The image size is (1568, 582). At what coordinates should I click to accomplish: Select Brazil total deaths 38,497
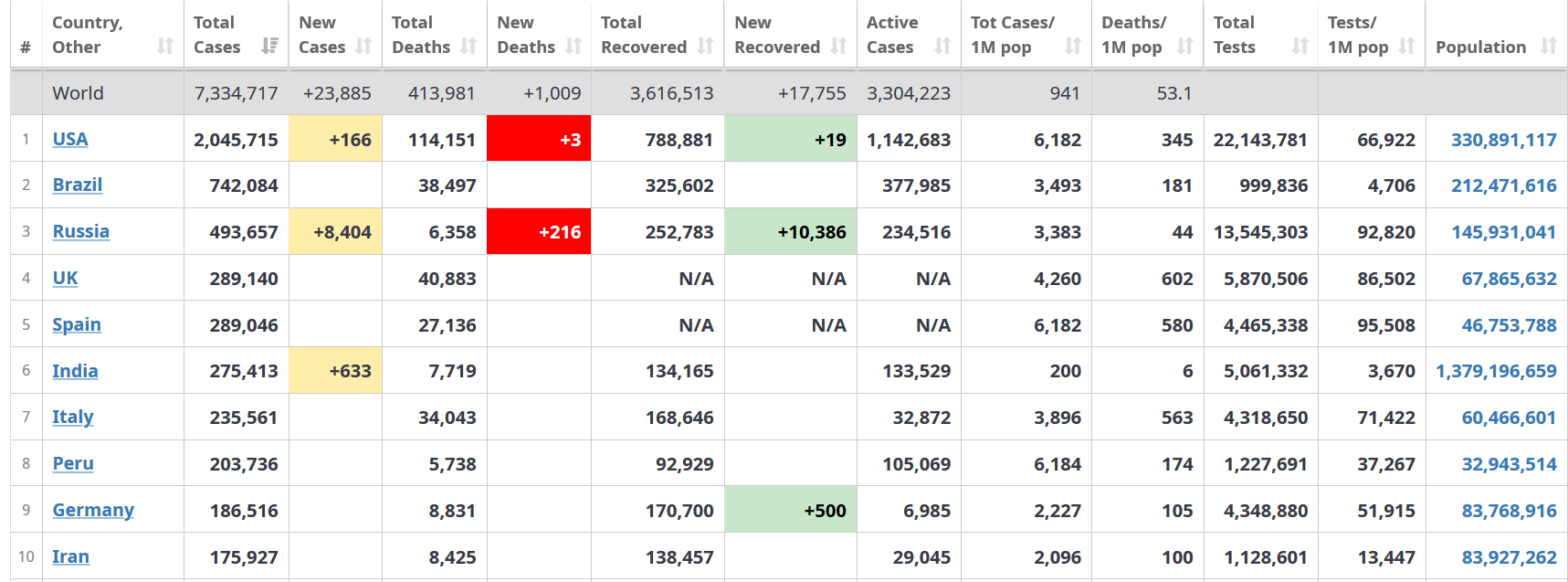(447, 185)
